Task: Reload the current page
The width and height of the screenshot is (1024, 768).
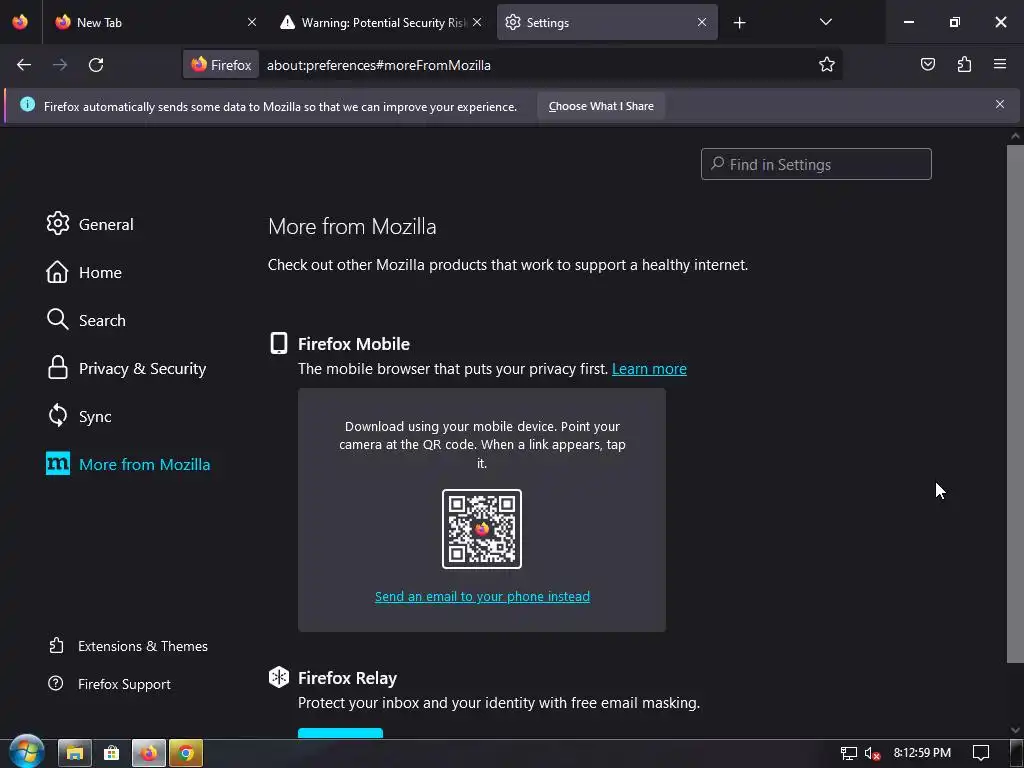Action: tap(96, 65)
